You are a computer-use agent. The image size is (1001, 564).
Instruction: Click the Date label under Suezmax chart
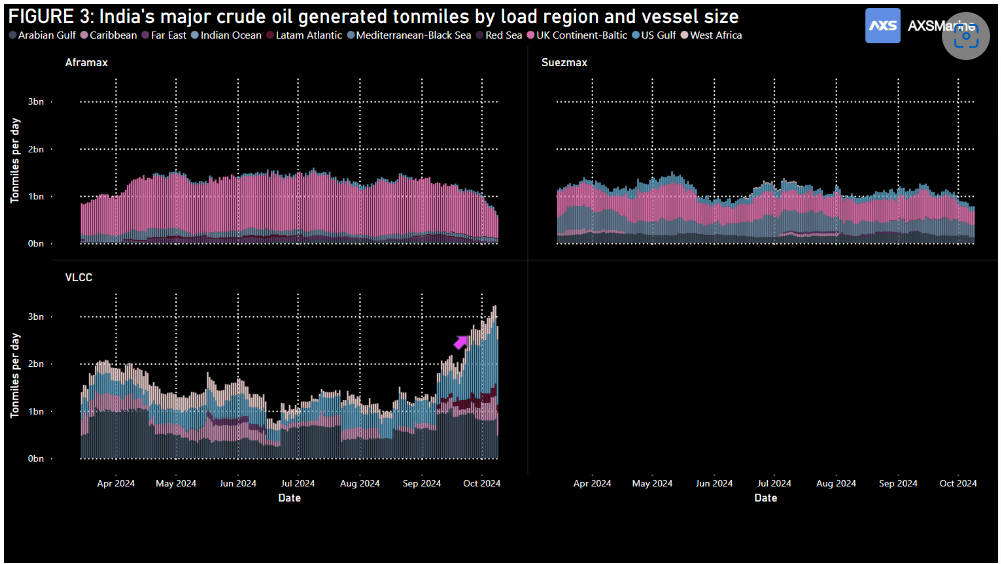click(765, 498)
